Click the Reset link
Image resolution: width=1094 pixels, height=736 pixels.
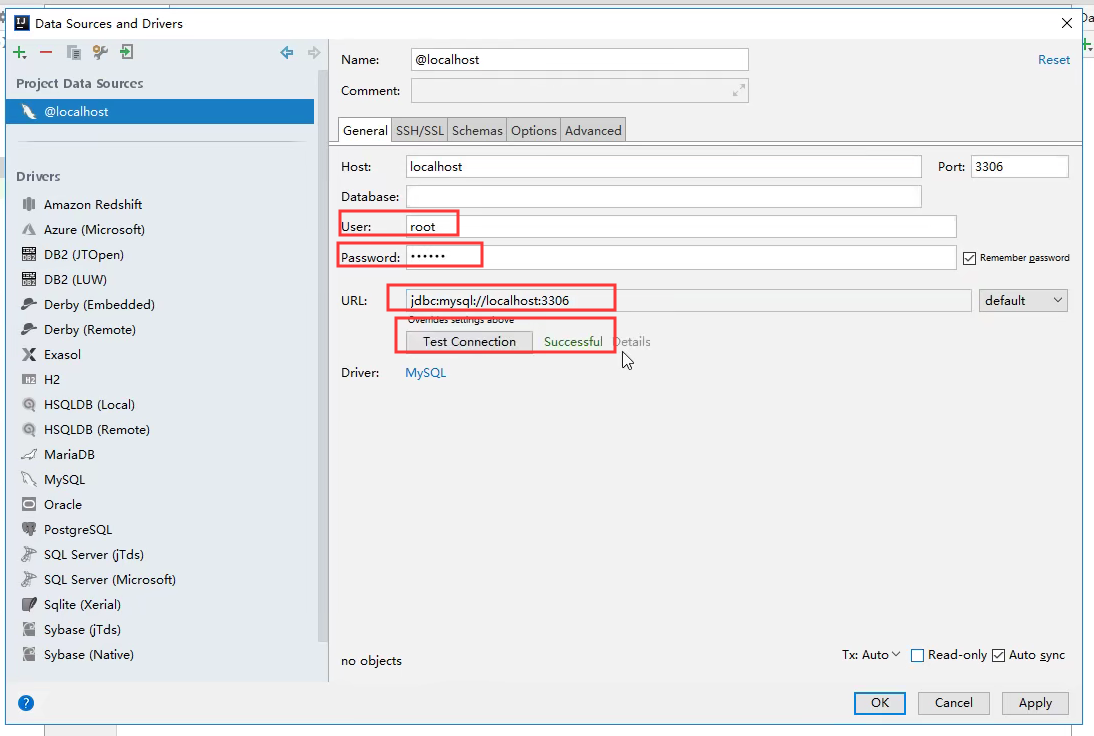1054,60
